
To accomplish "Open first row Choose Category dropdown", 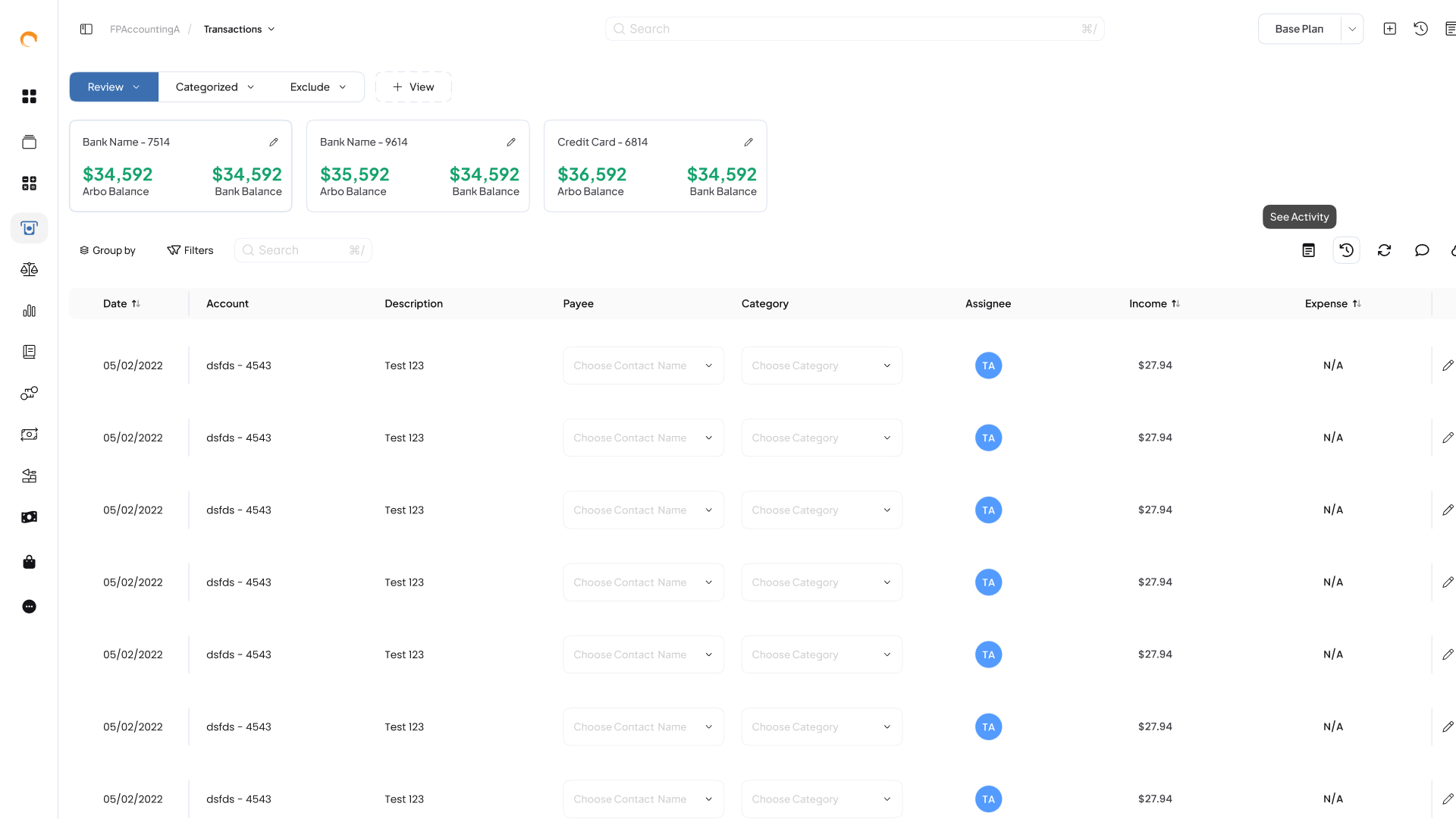I will click(x=821, y=366).
